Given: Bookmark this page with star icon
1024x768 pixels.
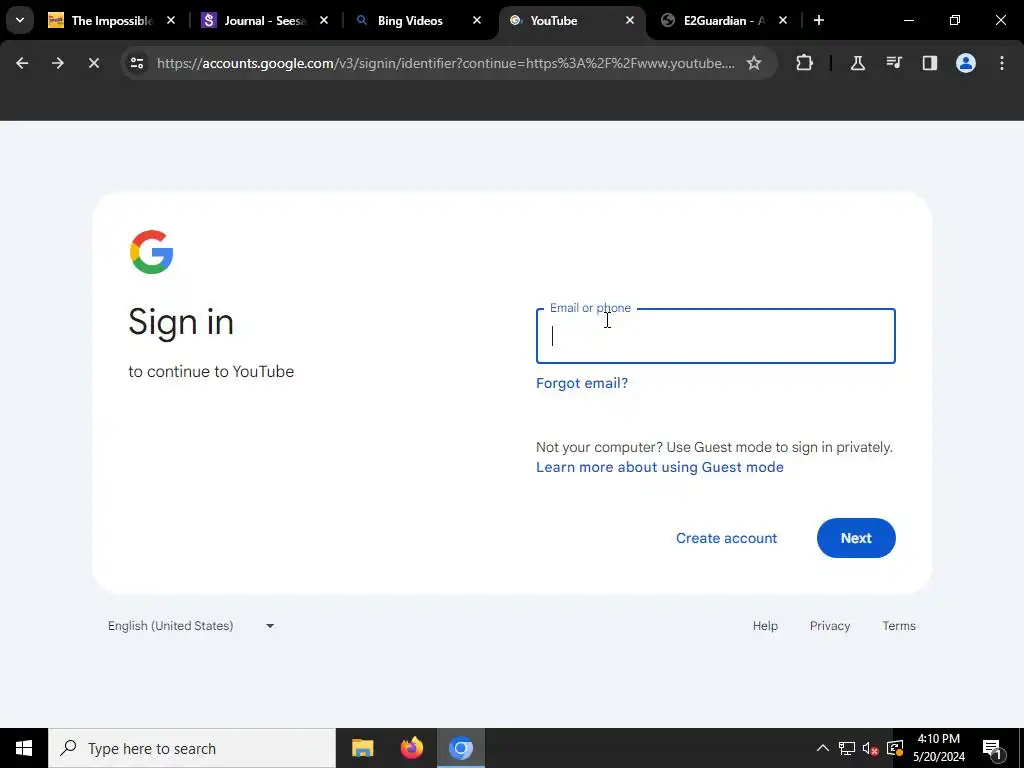Looking at the screenshot, I should tap(754, 63).
